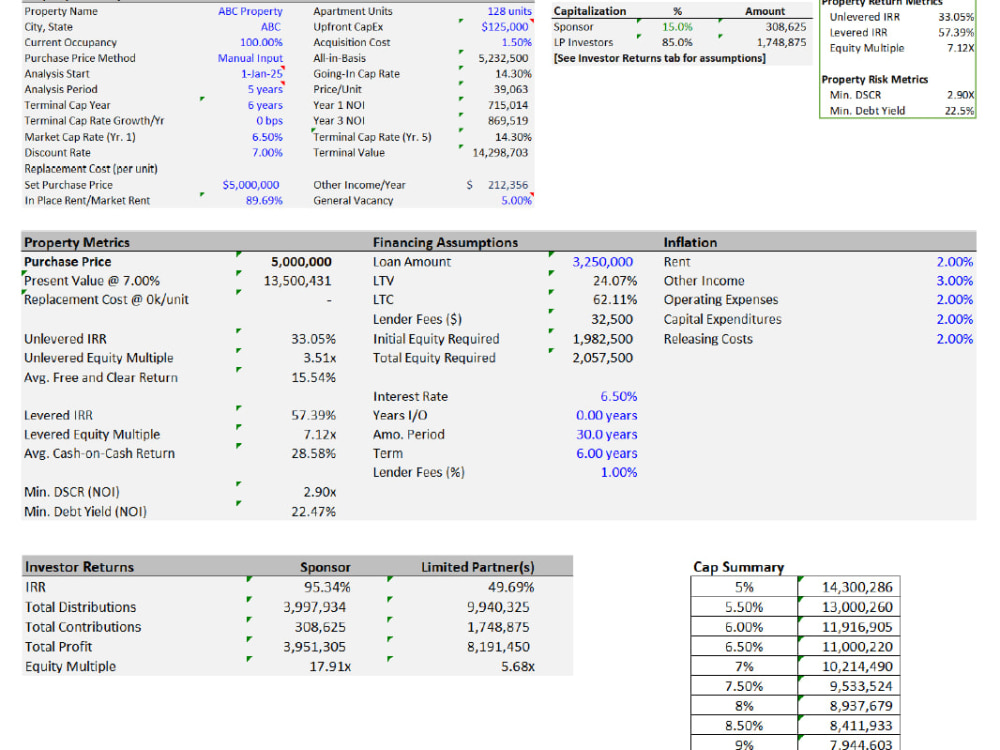1000x750 pixels.
Task: Click the Min. DSCR (NOI) value 2.90x
Action: tap(320, 492)
